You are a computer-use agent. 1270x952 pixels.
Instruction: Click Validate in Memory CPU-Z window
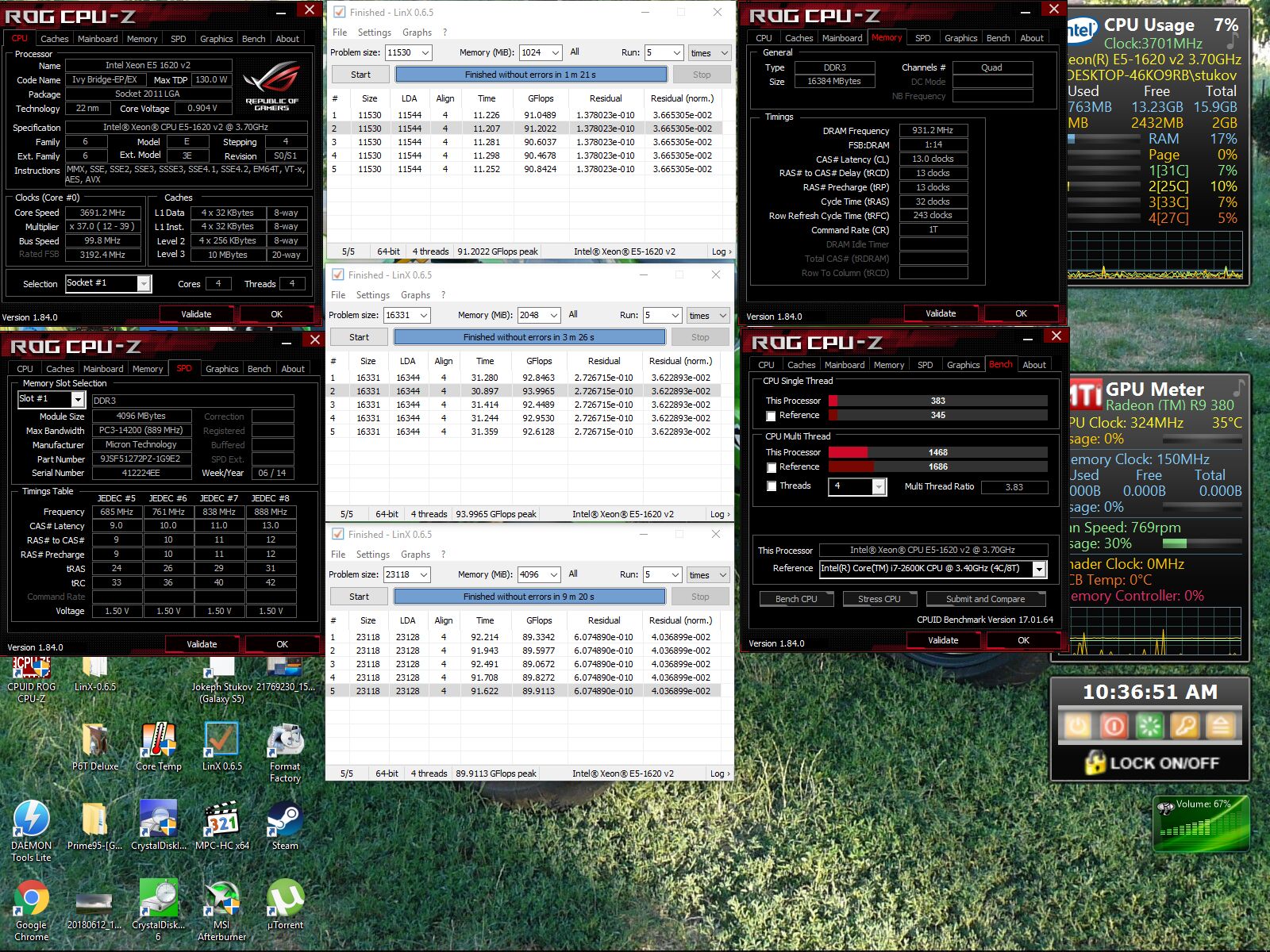click(x=941, y=313)
